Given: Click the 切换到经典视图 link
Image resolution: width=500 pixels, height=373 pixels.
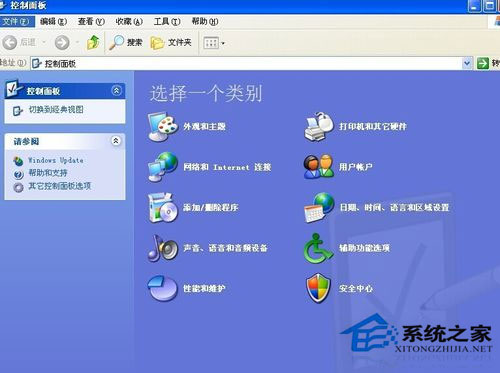Looking at the screenshot, I should (56, 109).
